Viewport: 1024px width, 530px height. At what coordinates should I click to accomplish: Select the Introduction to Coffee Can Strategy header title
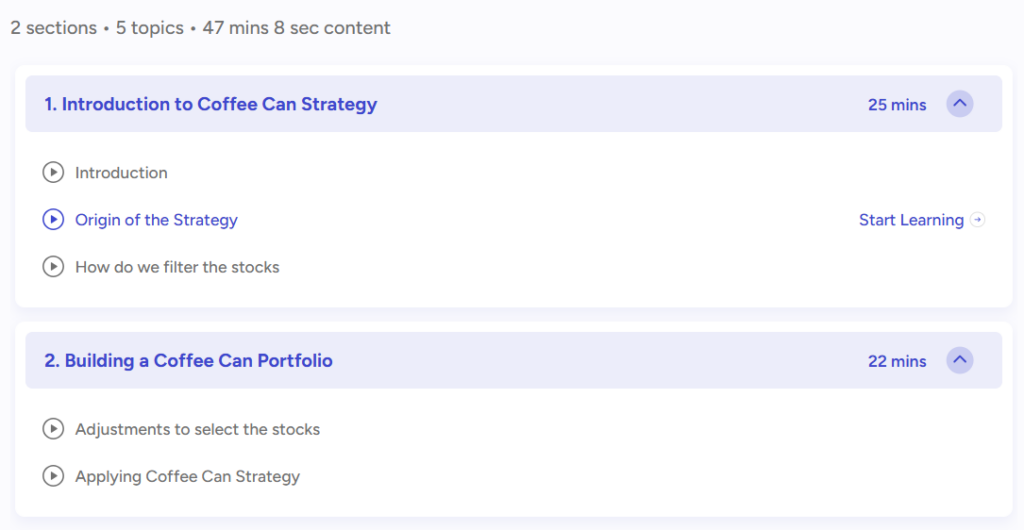click(210, 104)
